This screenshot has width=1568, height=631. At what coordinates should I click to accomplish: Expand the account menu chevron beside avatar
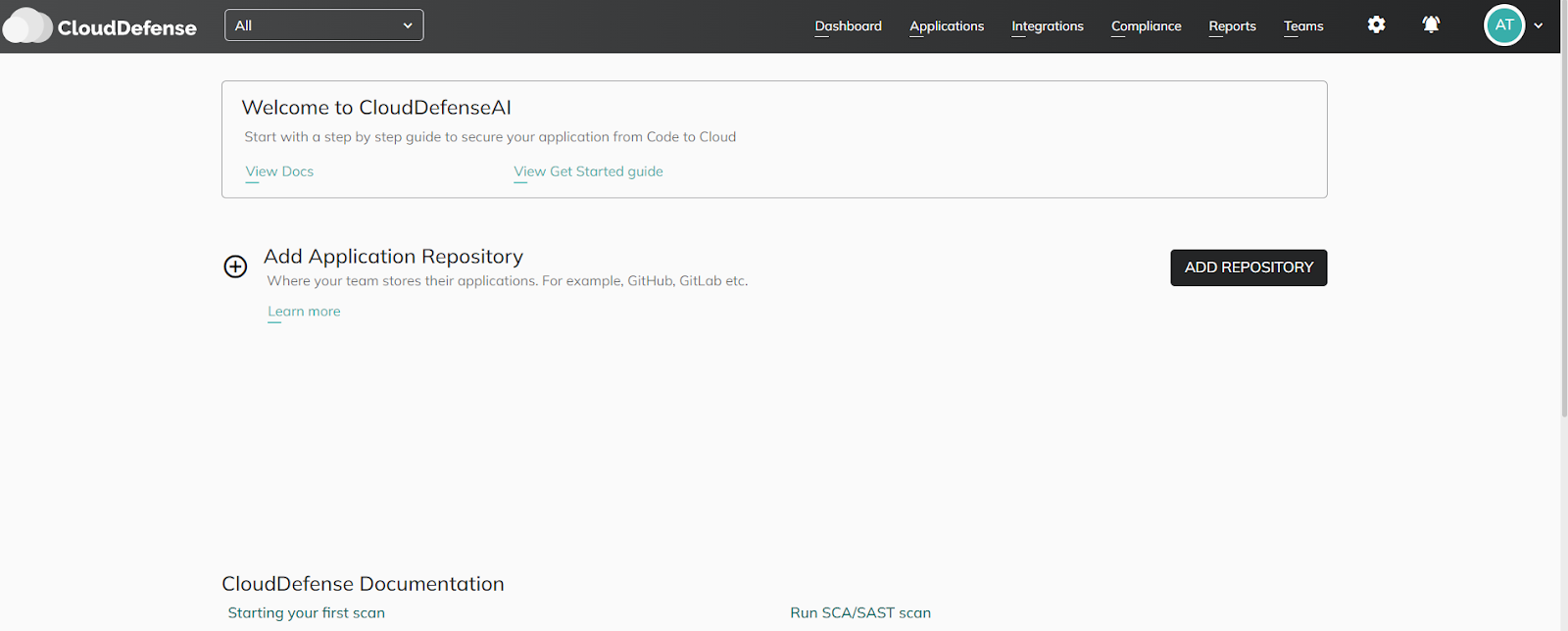coord(1539,26)
